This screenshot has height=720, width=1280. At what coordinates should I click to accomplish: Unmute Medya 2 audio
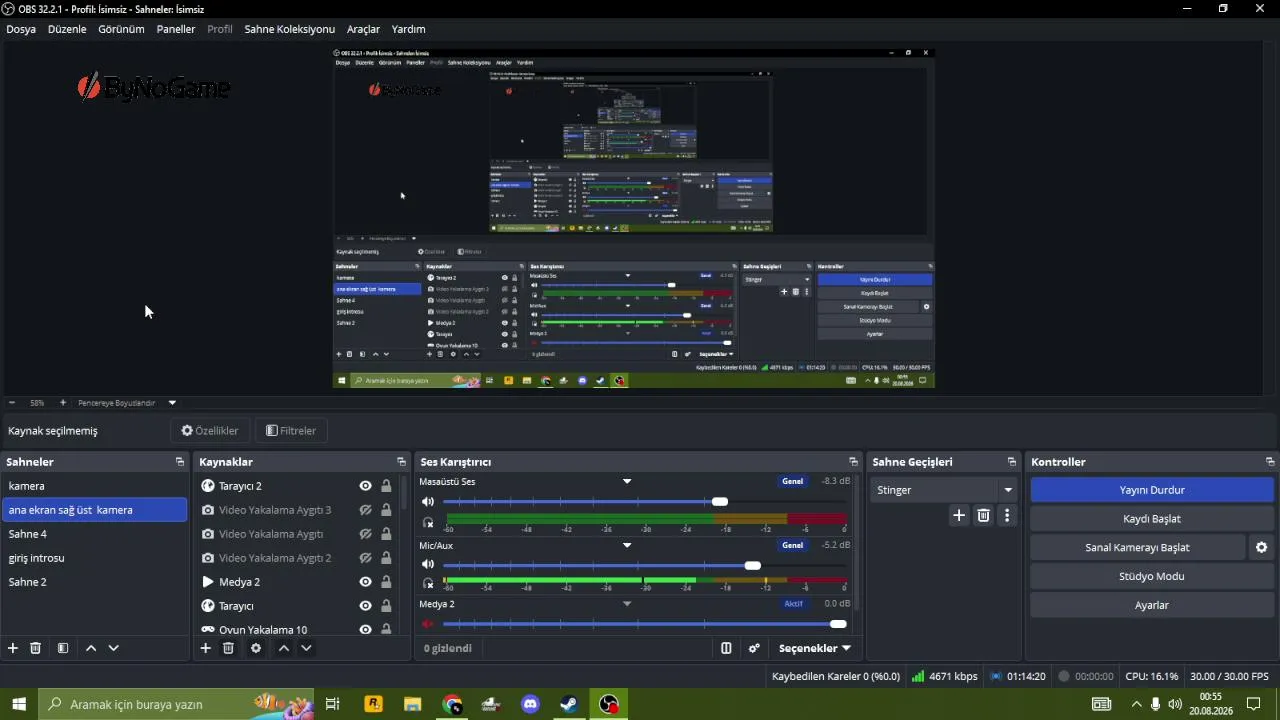[x=428, y=624]
